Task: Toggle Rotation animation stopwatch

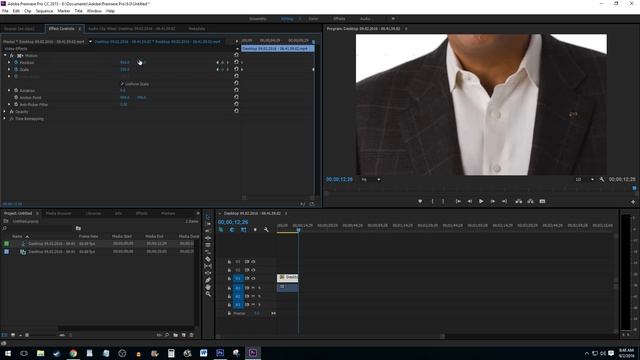Action: [x=16, y=90]
